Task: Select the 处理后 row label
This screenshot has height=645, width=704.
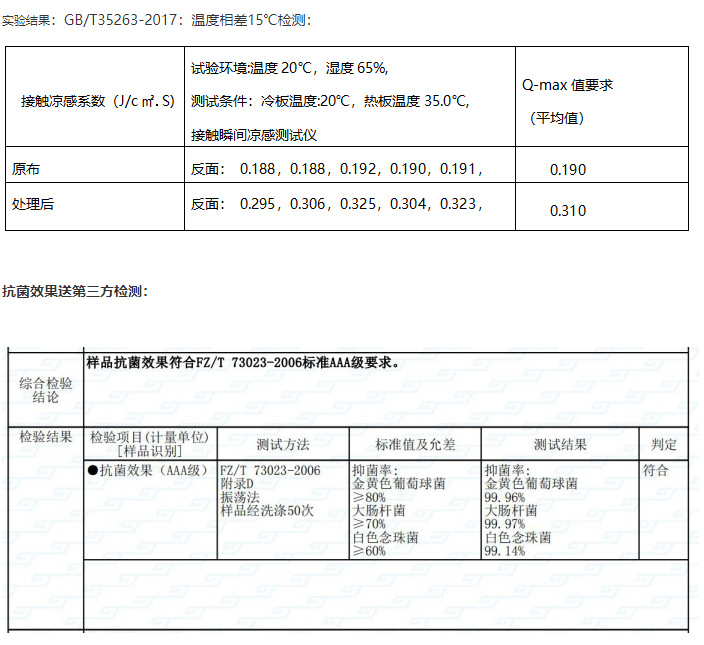Action: [x=32, y=204]
